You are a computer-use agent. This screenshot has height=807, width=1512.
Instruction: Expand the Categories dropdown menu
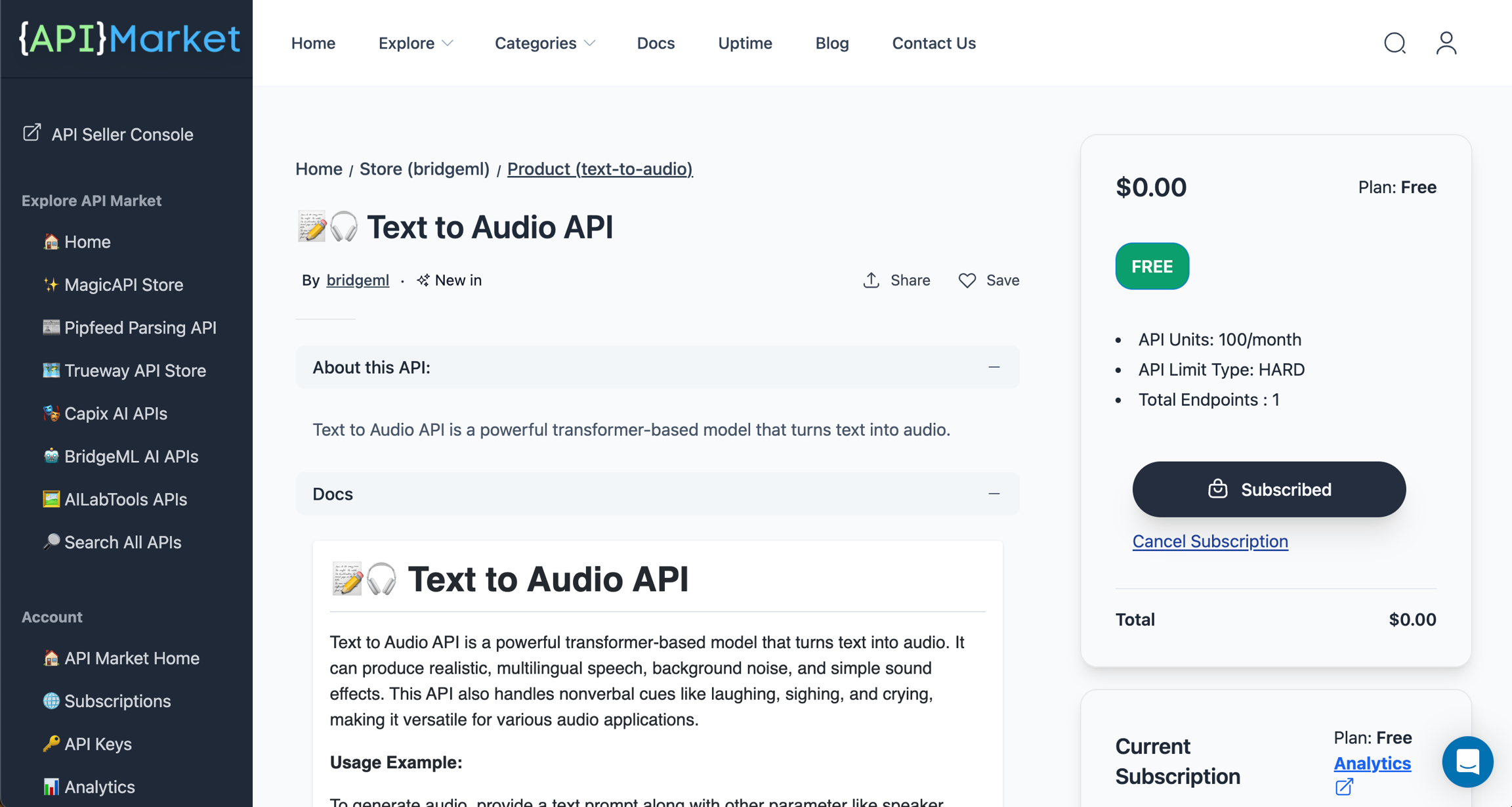544,43
